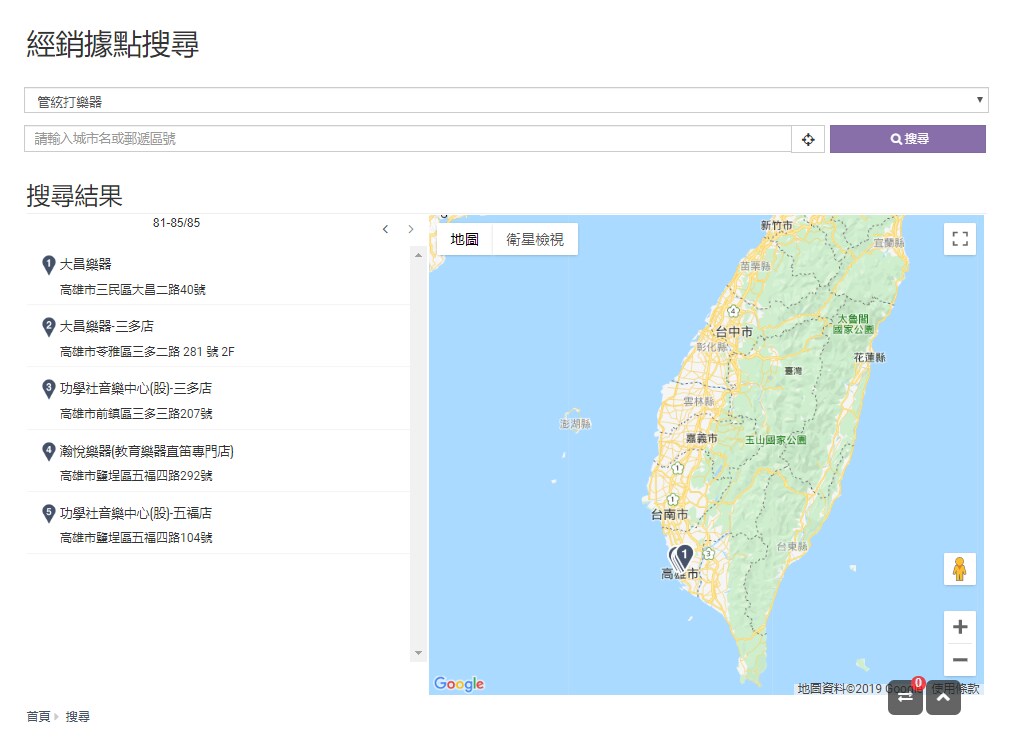Viewport: 1032px width, 739px height.
Task: Go to previous results page arrow
Action: [386, 229]
